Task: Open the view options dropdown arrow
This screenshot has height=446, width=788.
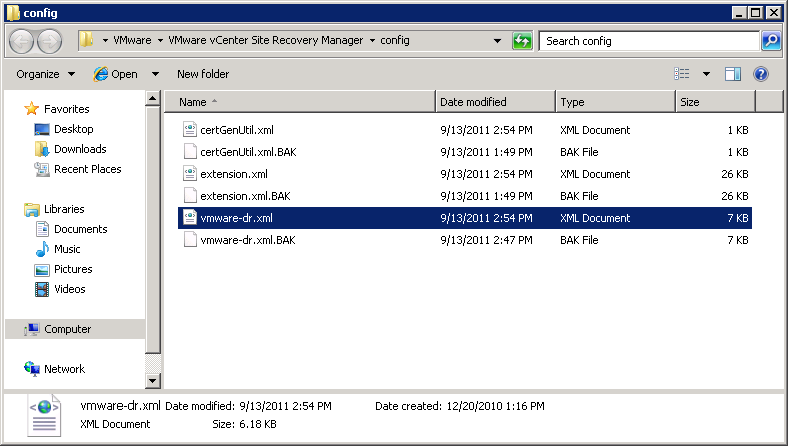Action: pyautogui.click(x=706, y=74)
